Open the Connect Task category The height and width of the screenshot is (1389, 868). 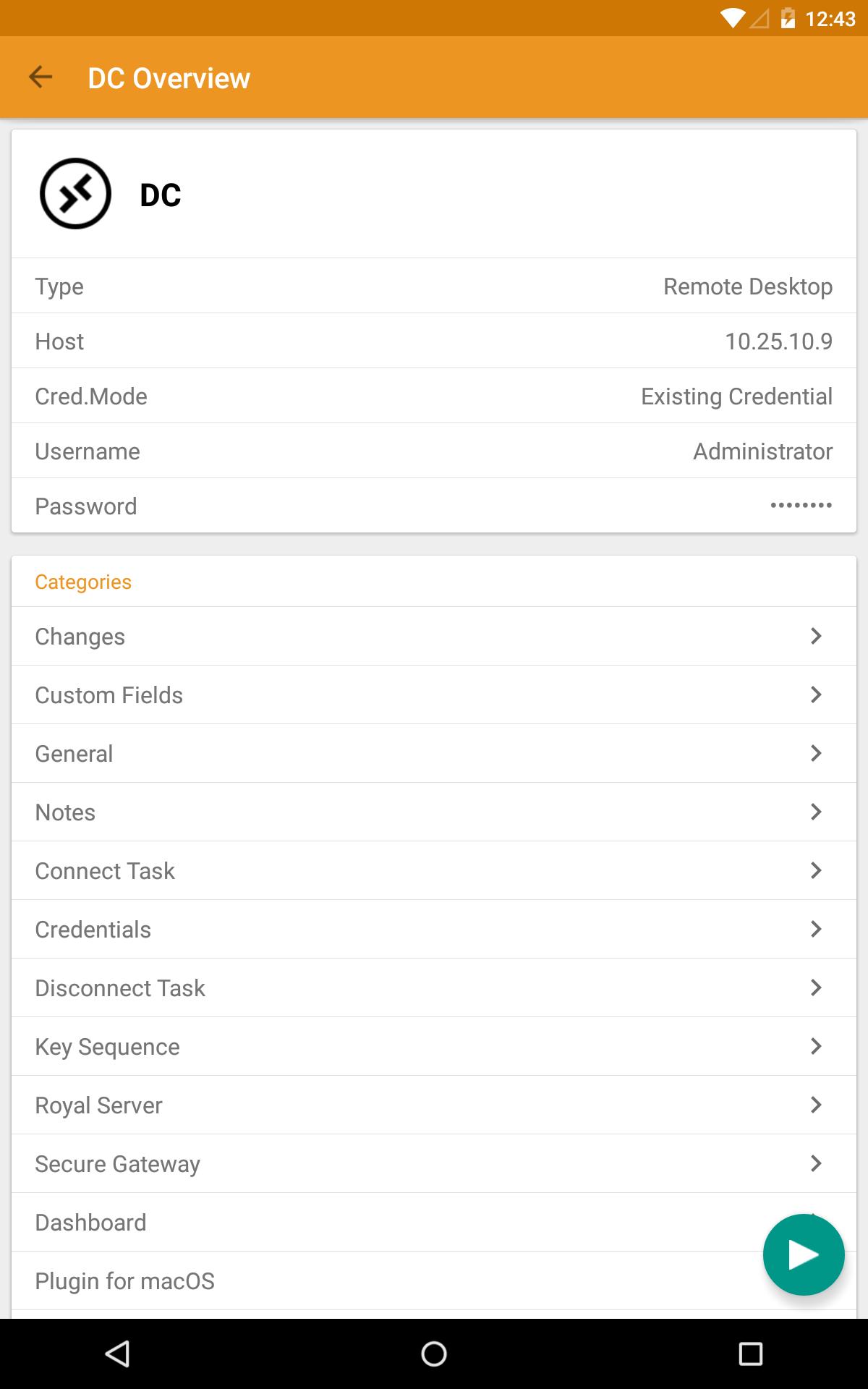(434, 870)
